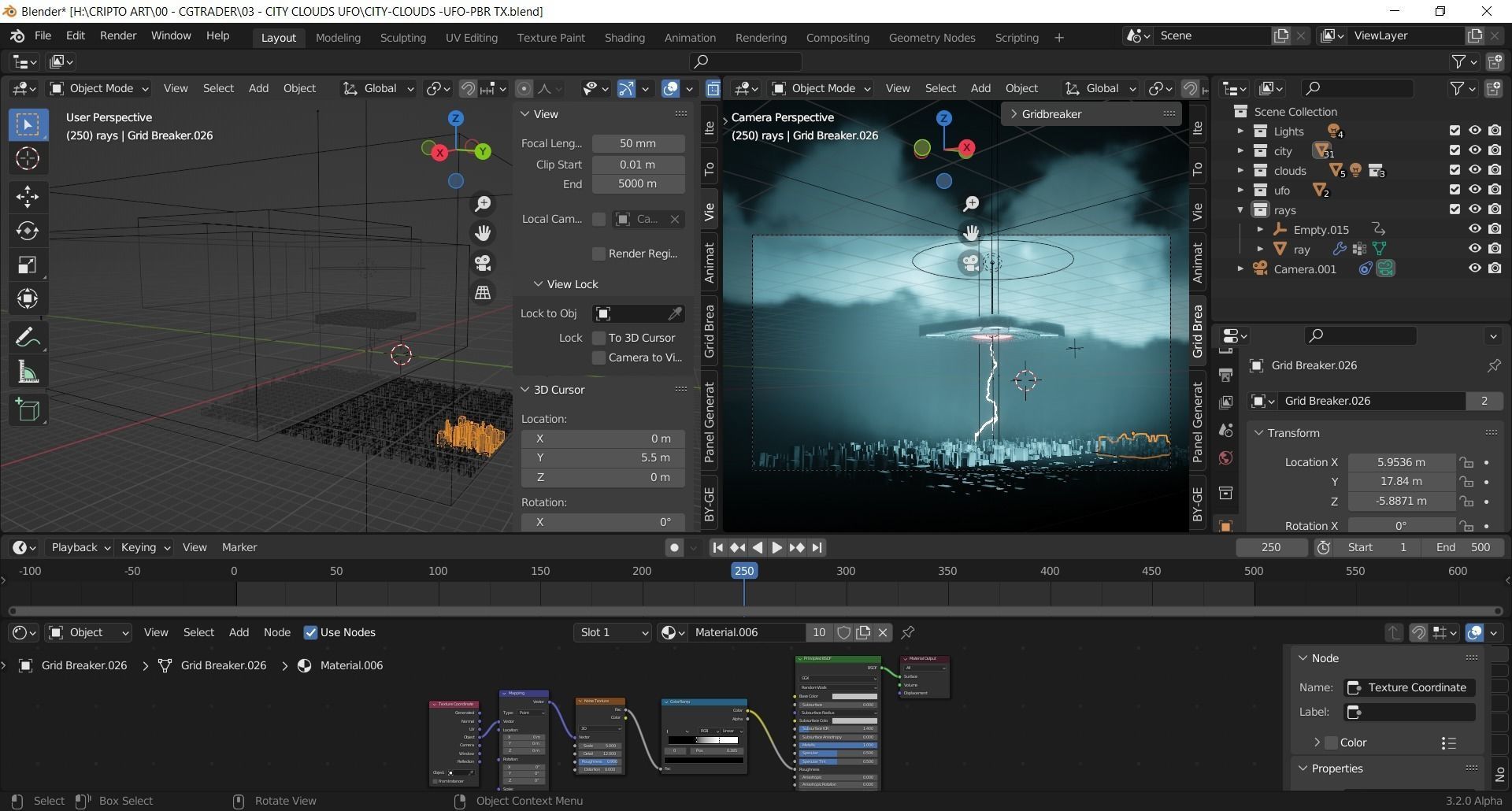Open the File menu
This screenshot has height=811, width=1512.
pyautogui.click(x=43, y=36)
